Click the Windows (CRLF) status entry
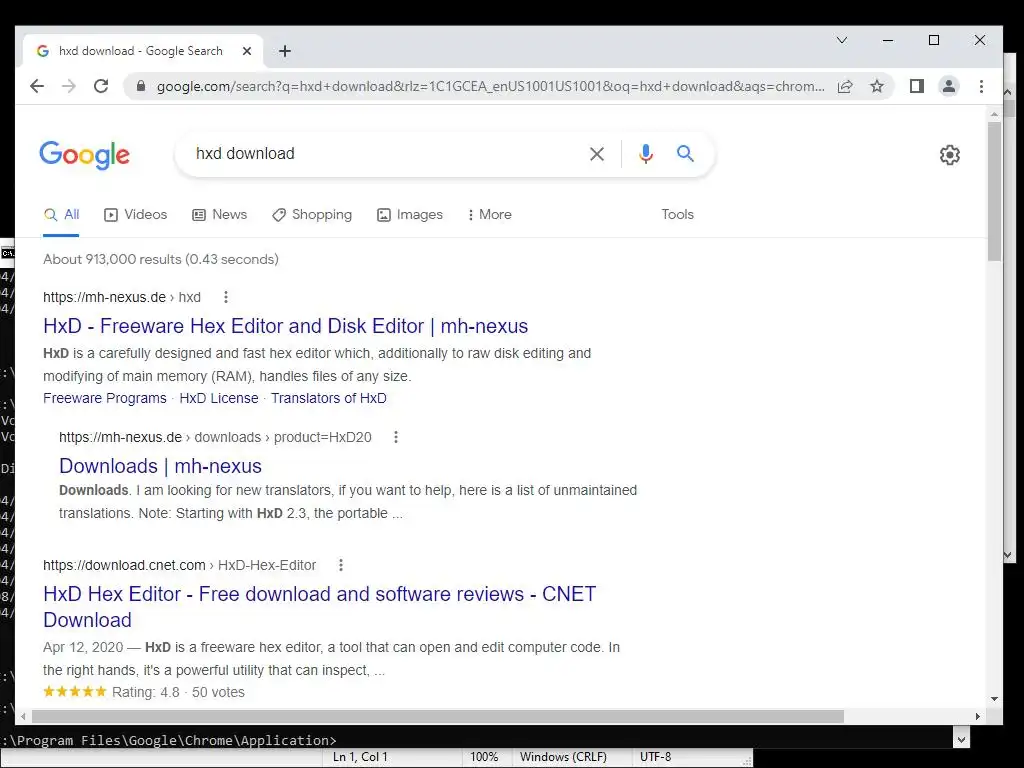This screenshot has height=768, width=1024. pyautogui.click(x=563, y=757)
